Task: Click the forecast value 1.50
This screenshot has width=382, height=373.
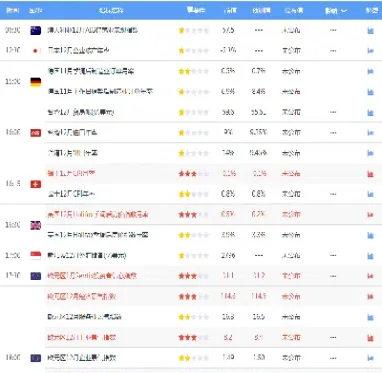Action: (259, 358)
